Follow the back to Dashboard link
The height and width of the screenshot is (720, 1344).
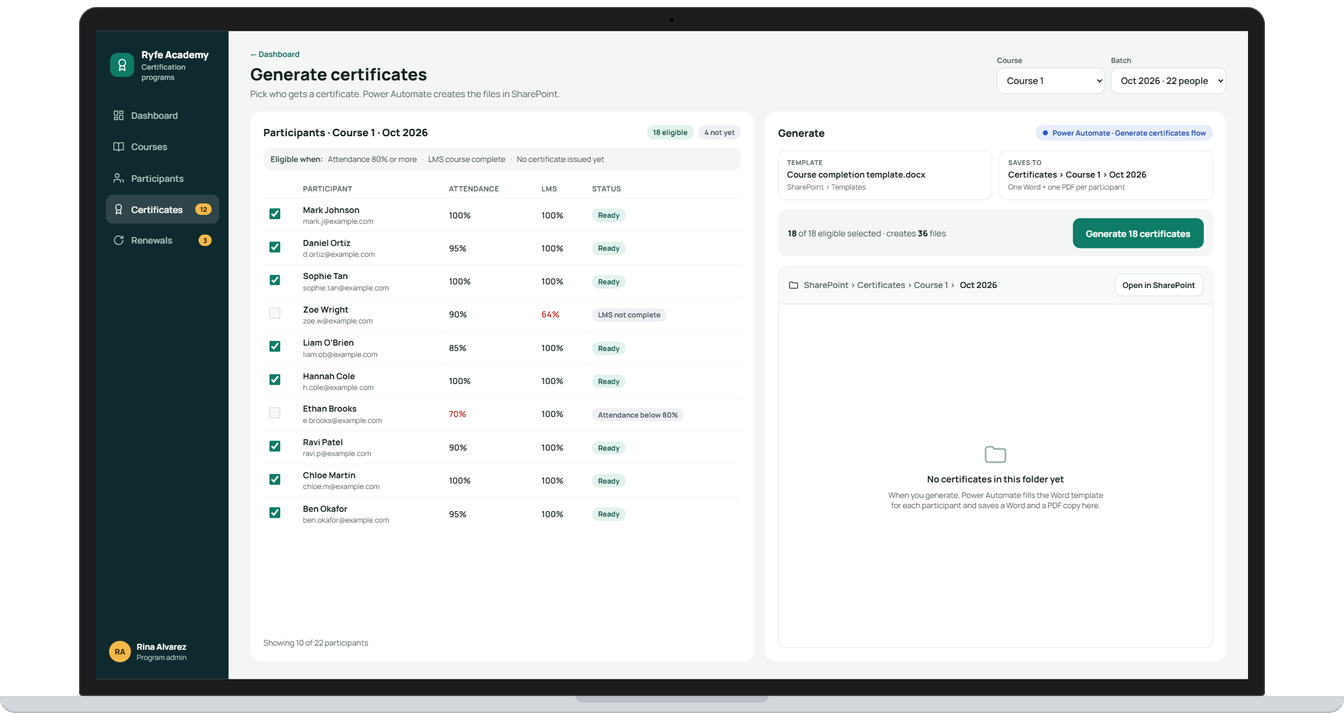275,54
